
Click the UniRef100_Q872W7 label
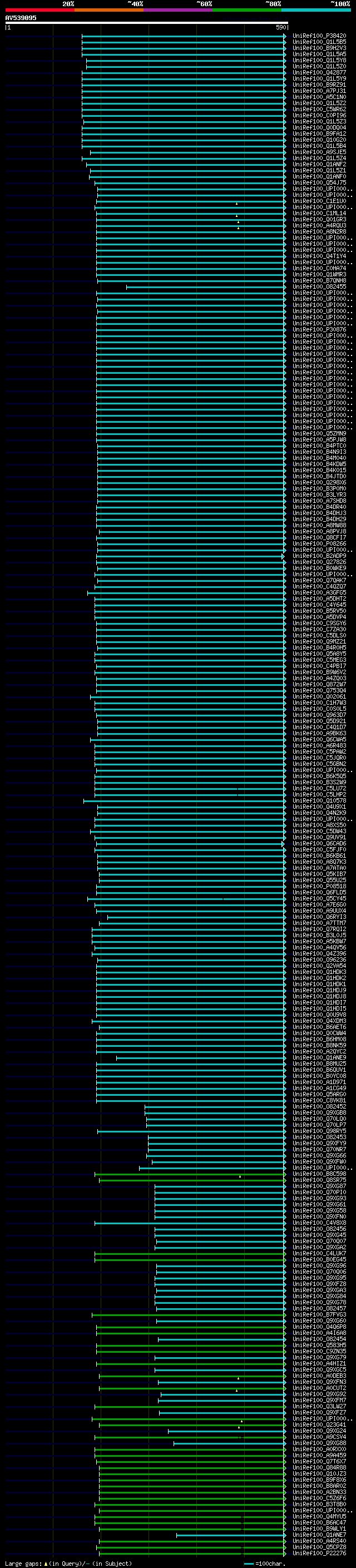(x=319, y=684)
